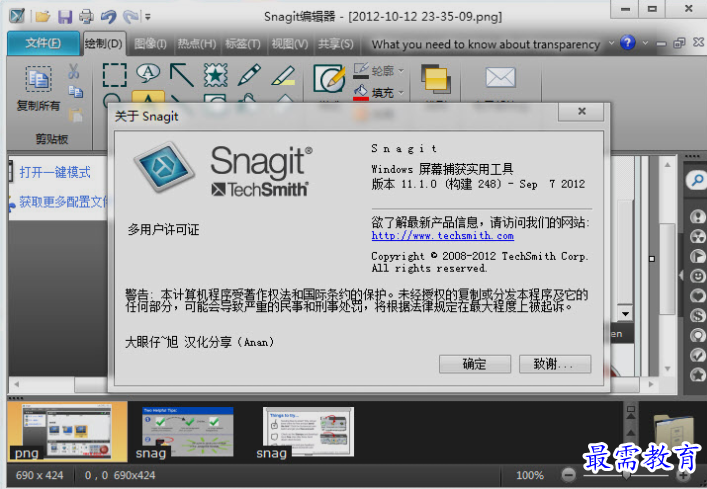Click the open folder quick-access icon
Viewport: 707px width, 489px height.
[42, 17]
